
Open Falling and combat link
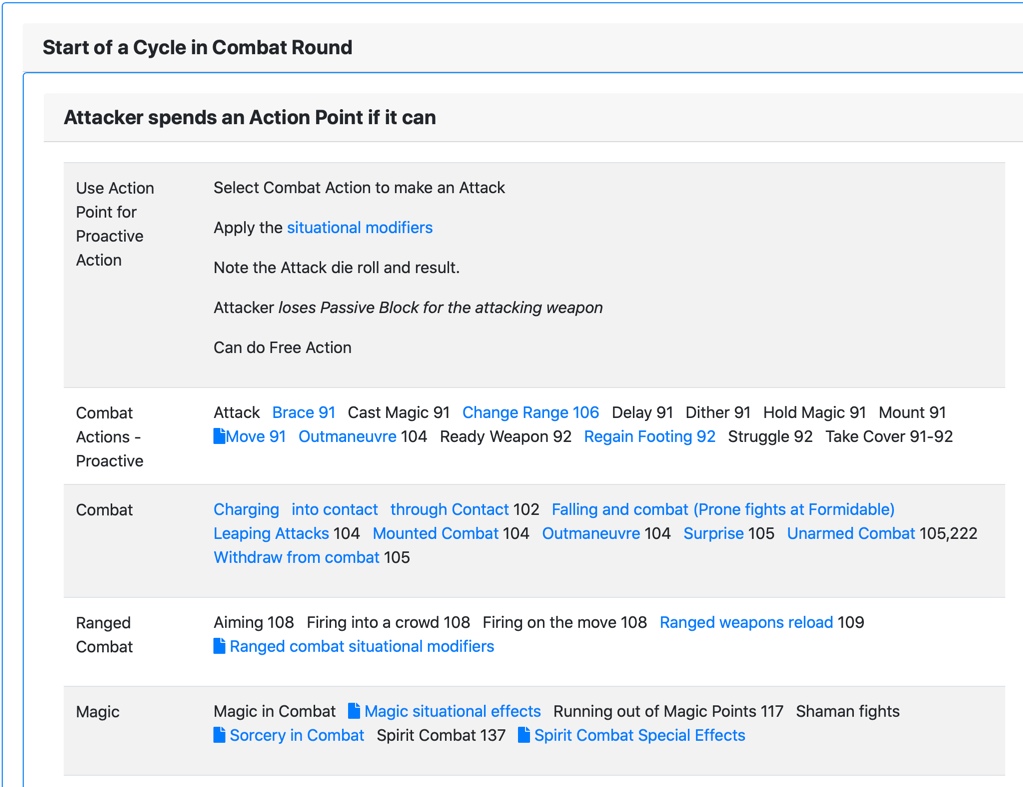click(722, 509)
